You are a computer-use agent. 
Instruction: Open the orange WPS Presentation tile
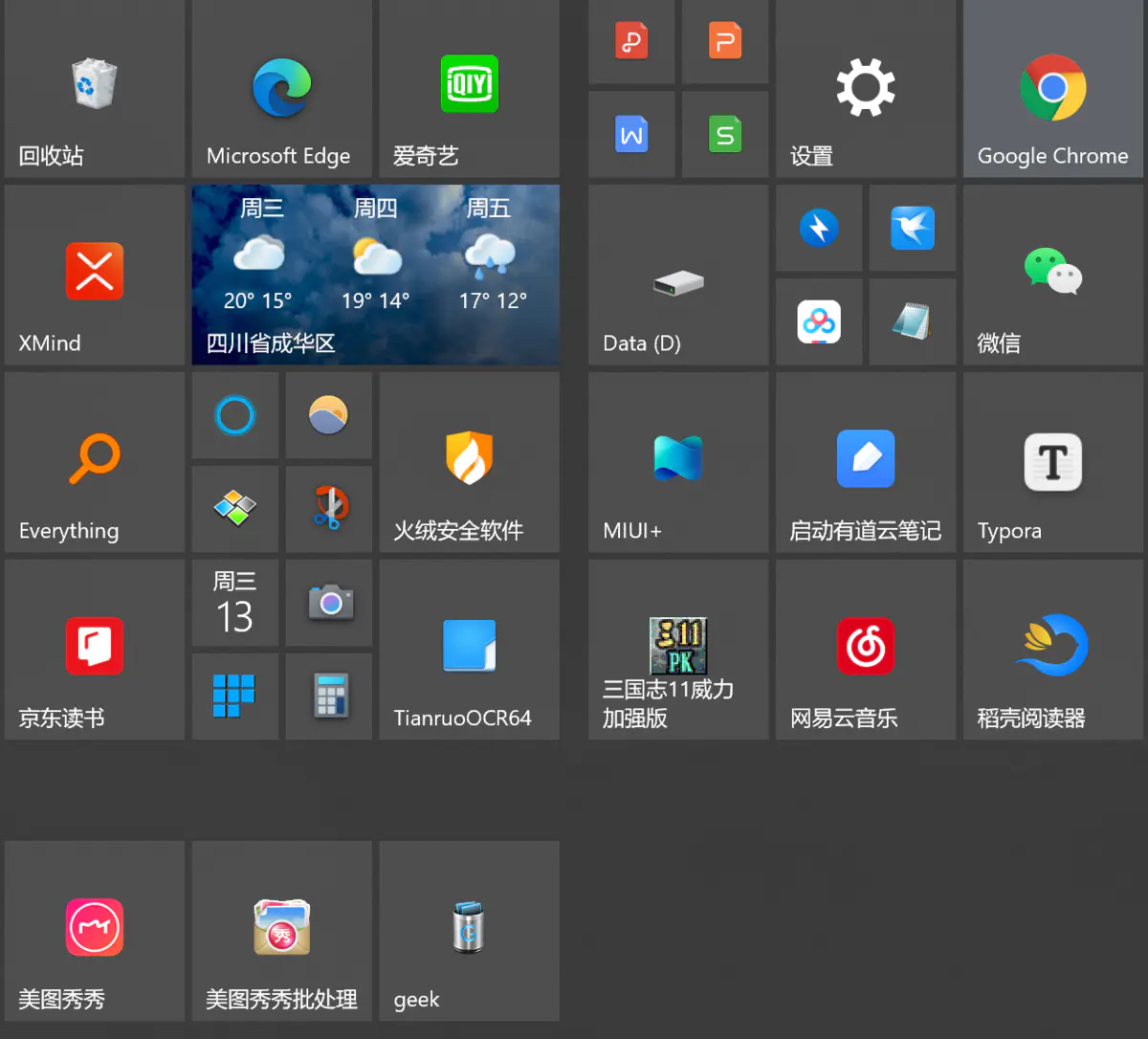[x=725, y=41]
